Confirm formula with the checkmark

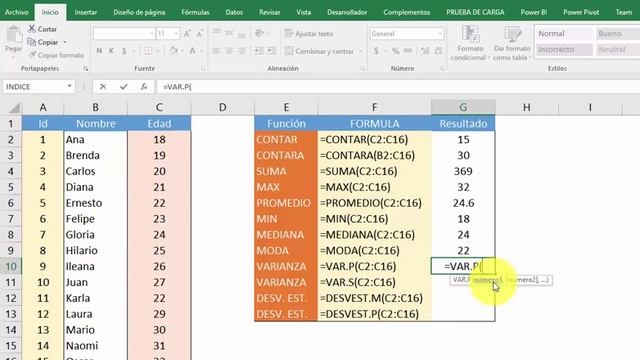click(124, 87)
